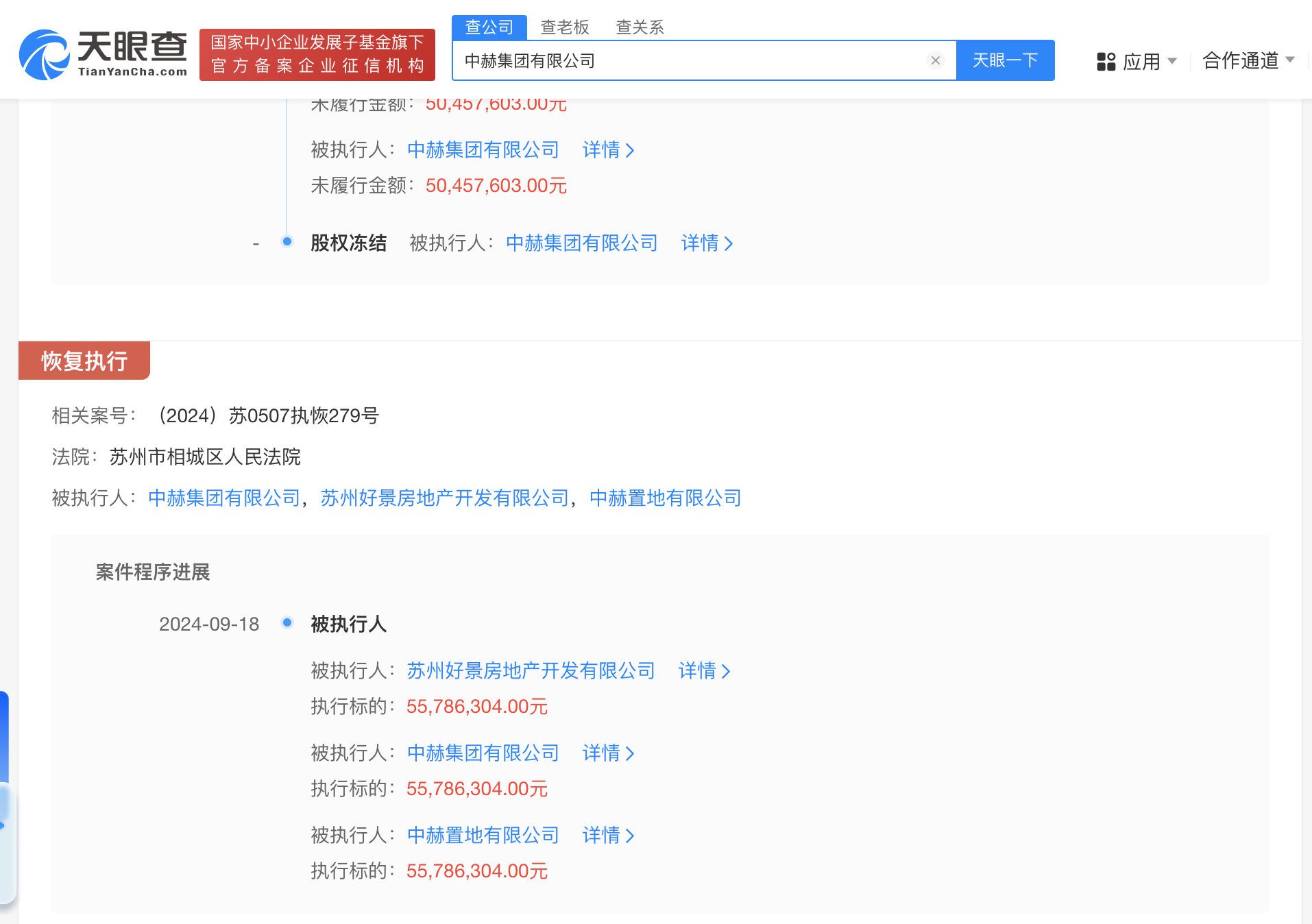
Task: Select 执行标的 amount under 中赫置地有限公司
Action: (477, 871)
